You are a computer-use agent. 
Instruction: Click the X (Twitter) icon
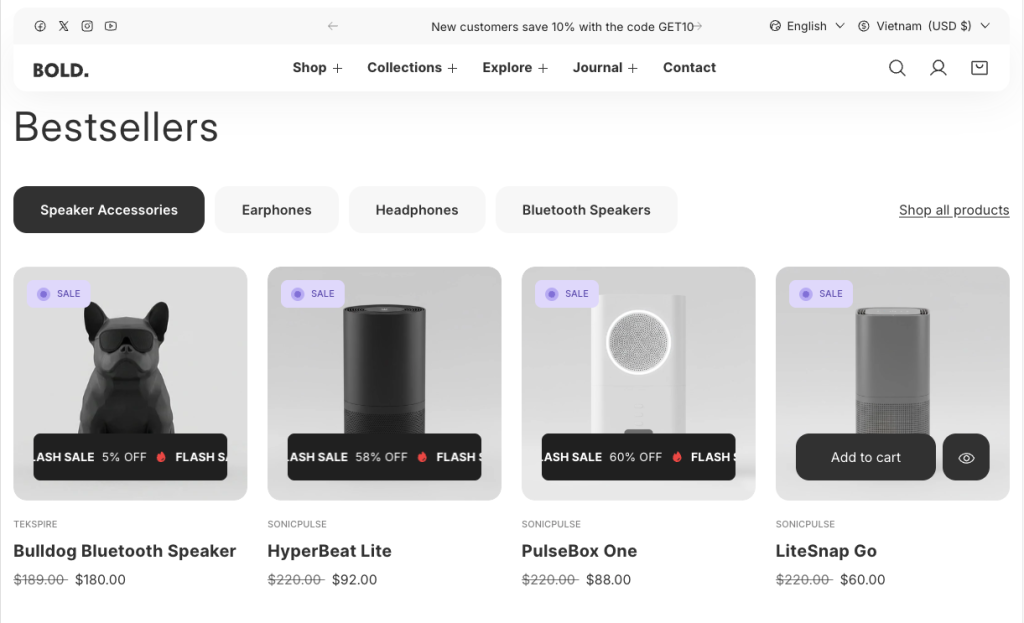64,26
